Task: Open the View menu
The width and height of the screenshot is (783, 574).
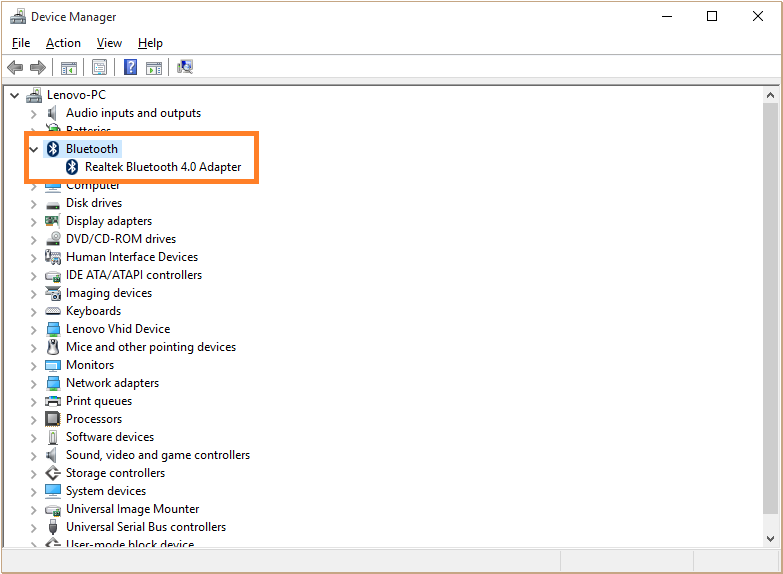Action: pyautogui.click(x=109, y=43)
